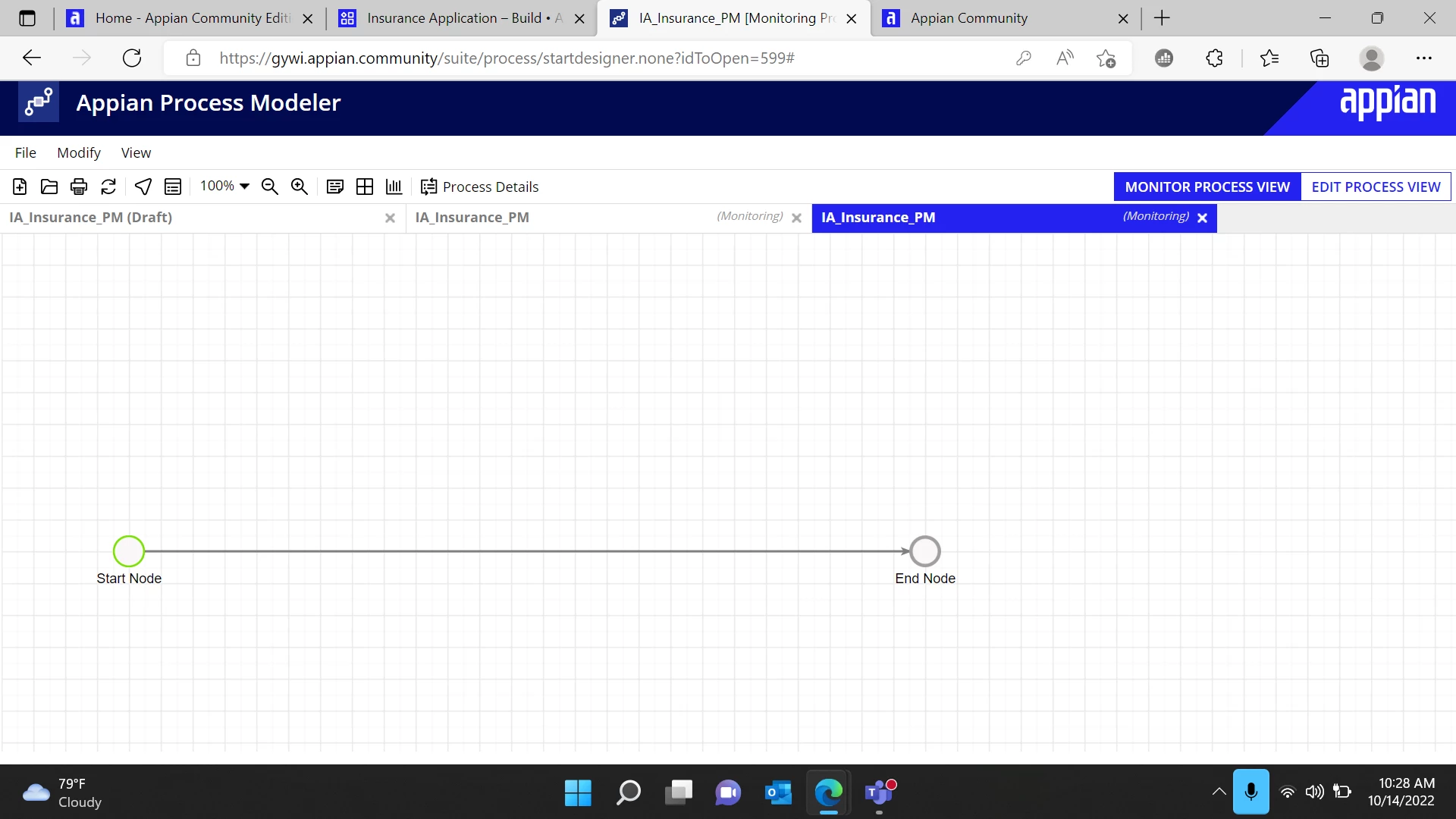Click the Print icon in modeler toolbar

click(79, 187)
